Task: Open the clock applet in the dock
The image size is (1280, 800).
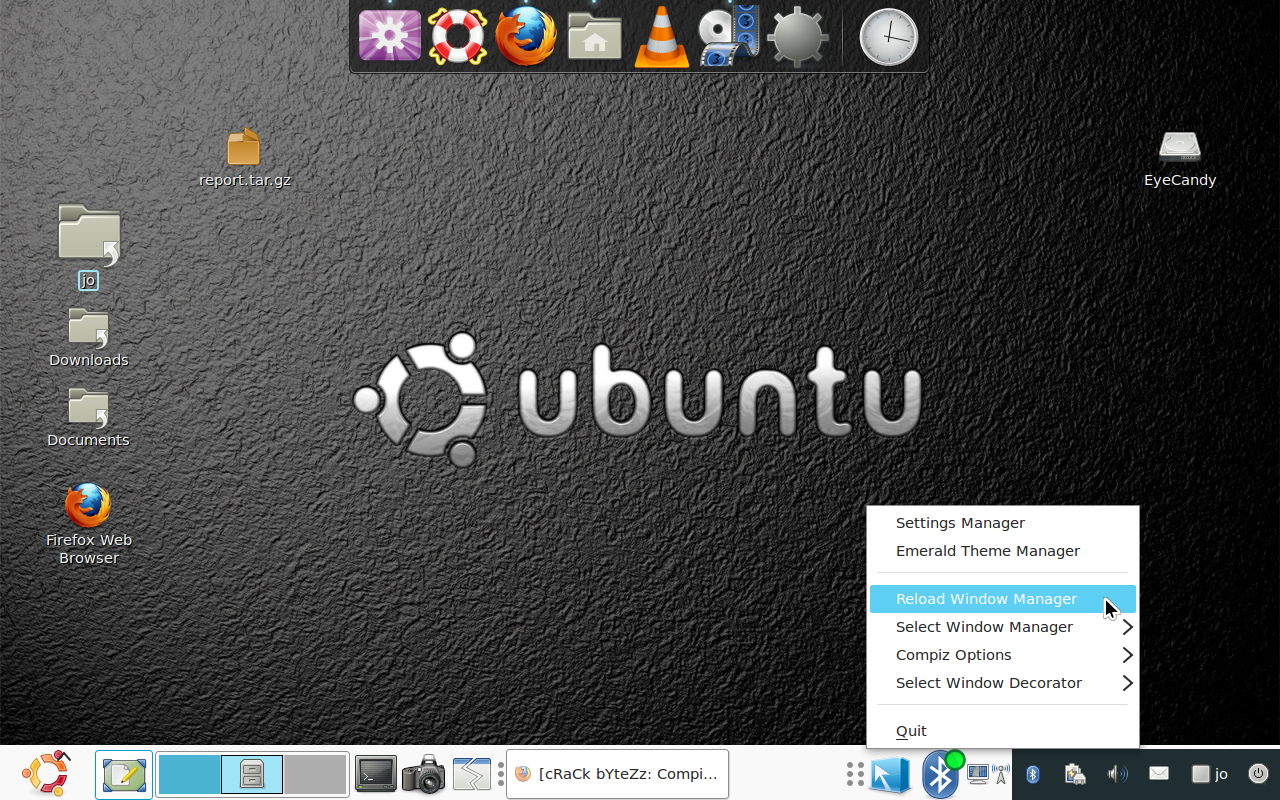Action: pos(888,37)
